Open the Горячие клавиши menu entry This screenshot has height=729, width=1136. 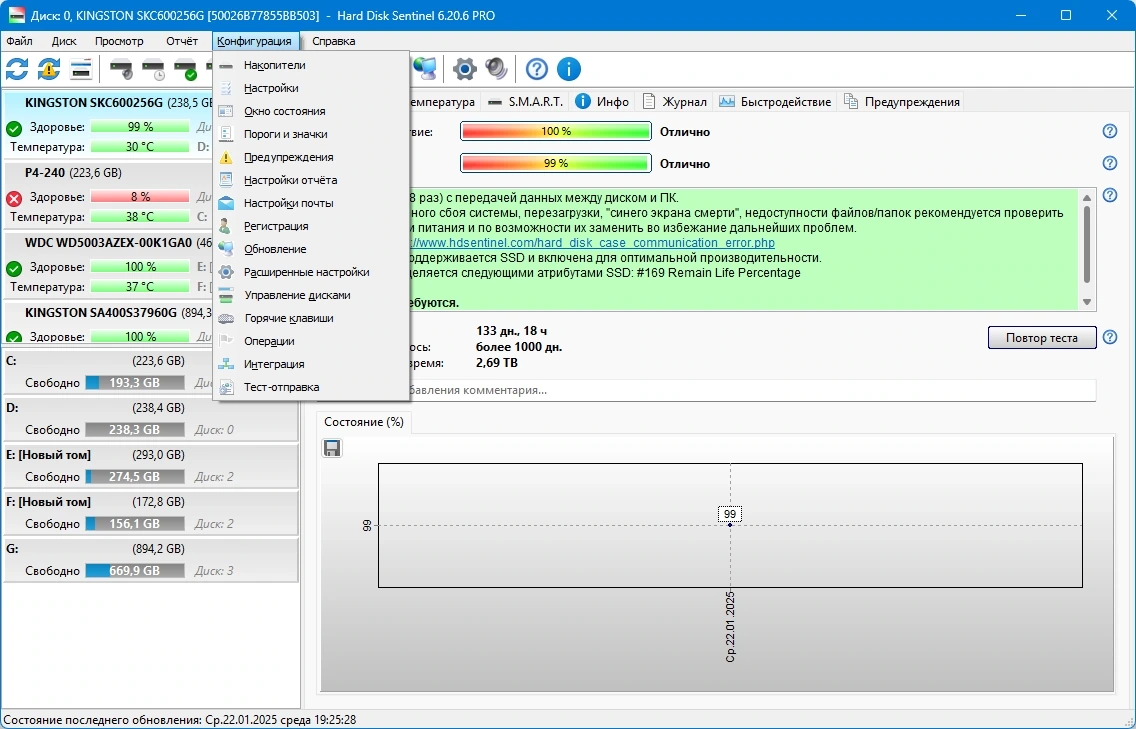tap(311, 318)
